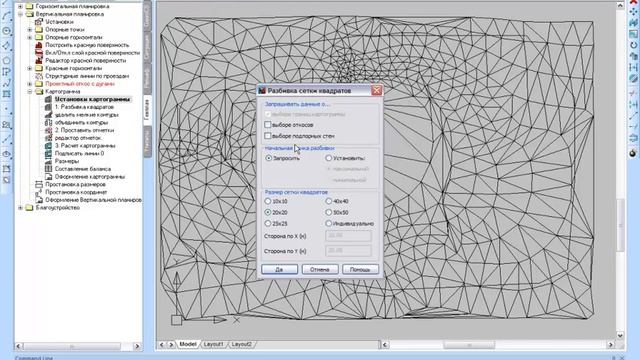
Task: Confirm the dialog with Да button
Action: [x=280, y=269]
